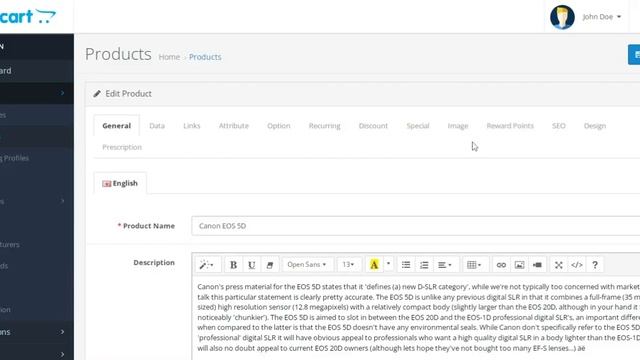Open the font color more options arrow

pyautogui.click(x=389, y=265)
